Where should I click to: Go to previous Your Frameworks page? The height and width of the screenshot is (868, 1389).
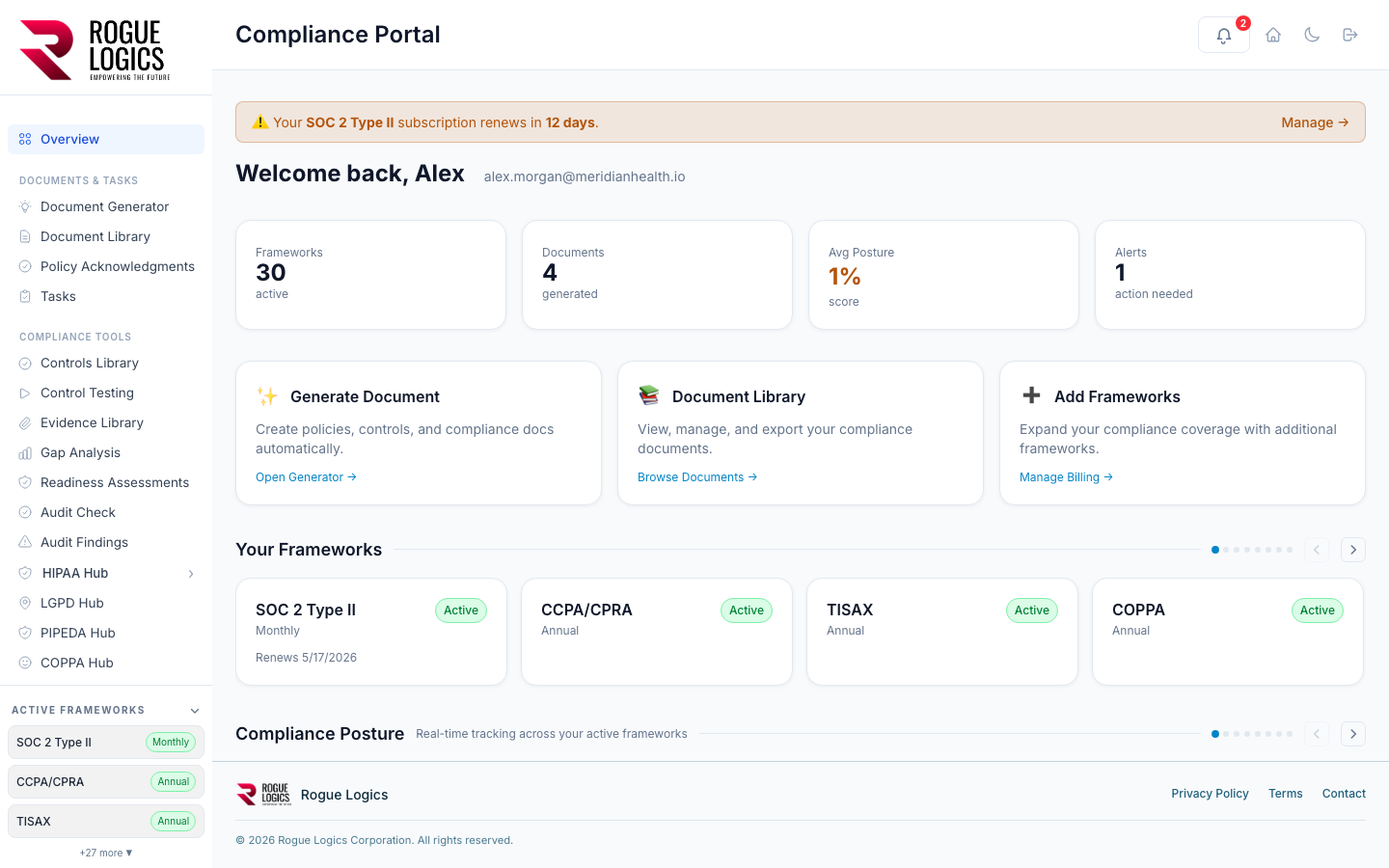tap(1317, 550)
